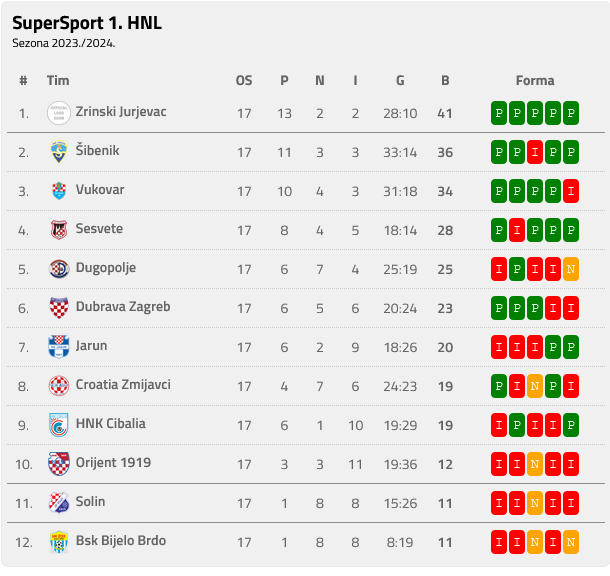Click the SuperSport 1. HNL title
This screenshot has height=576, width=610.
tap(87, 23)
